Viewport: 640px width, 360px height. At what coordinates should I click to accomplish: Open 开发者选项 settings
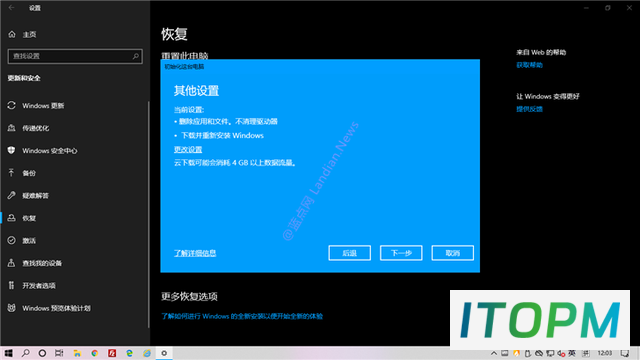[x=39, y=285]
